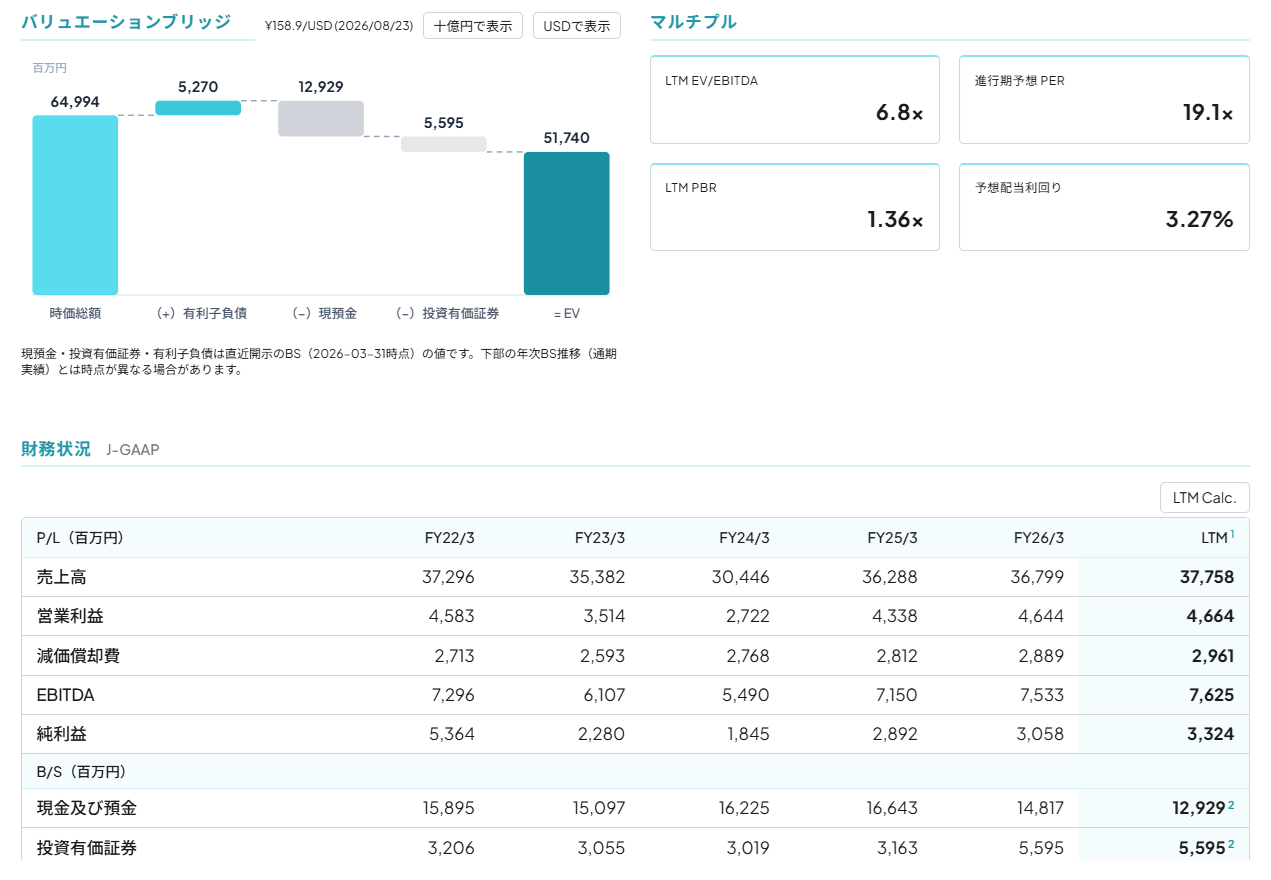
Task: Click LTM 営業利益 value 4,664
Action: (1210, 616)
